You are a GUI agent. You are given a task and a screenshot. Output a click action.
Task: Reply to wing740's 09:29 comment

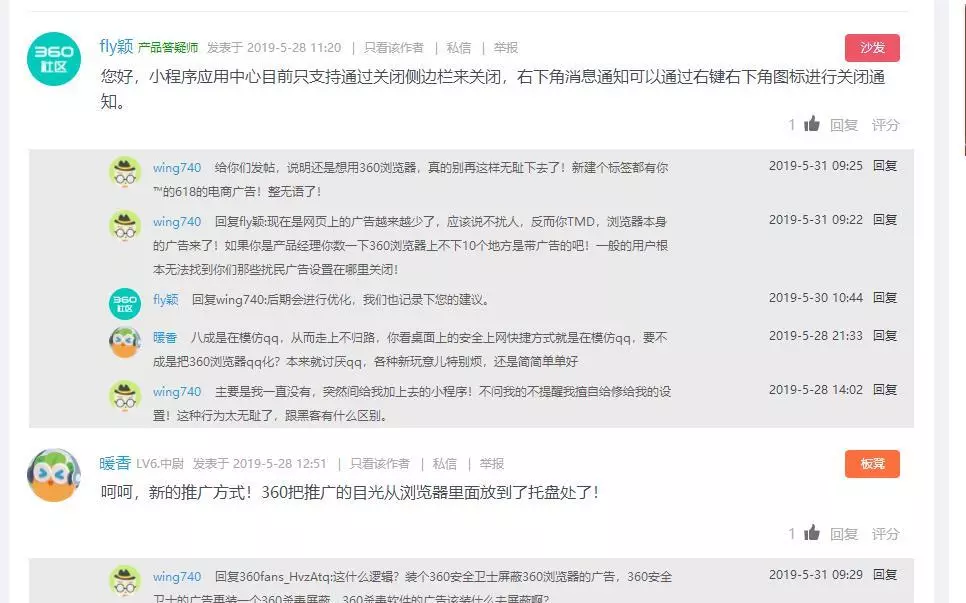tap(885, 575)
